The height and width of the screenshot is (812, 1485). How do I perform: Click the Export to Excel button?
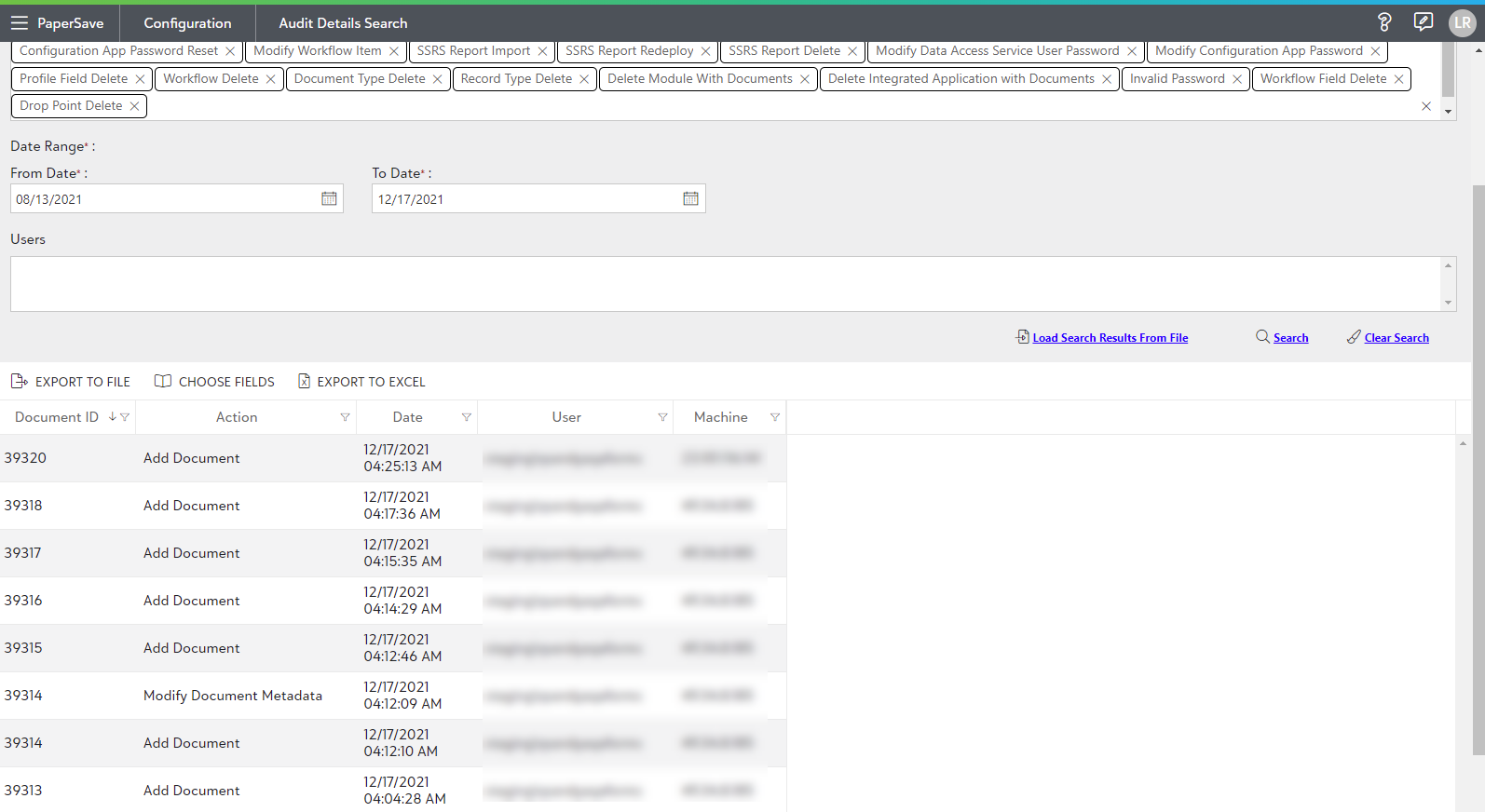pyautogui.click(x=361, y=382)
